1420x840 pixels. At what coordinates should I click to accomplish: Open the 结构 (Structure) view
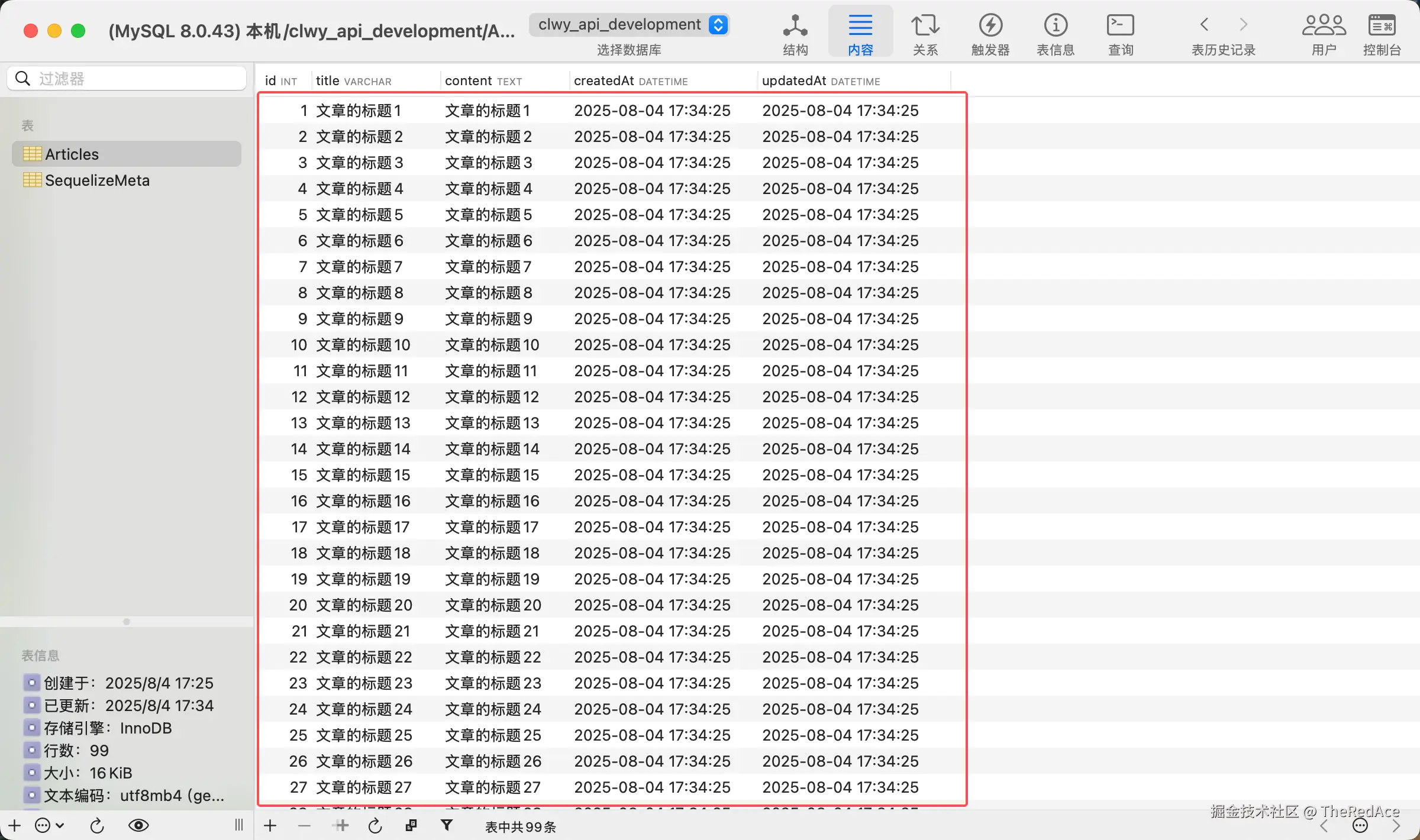pyautogui.click(x=795, y=34)
